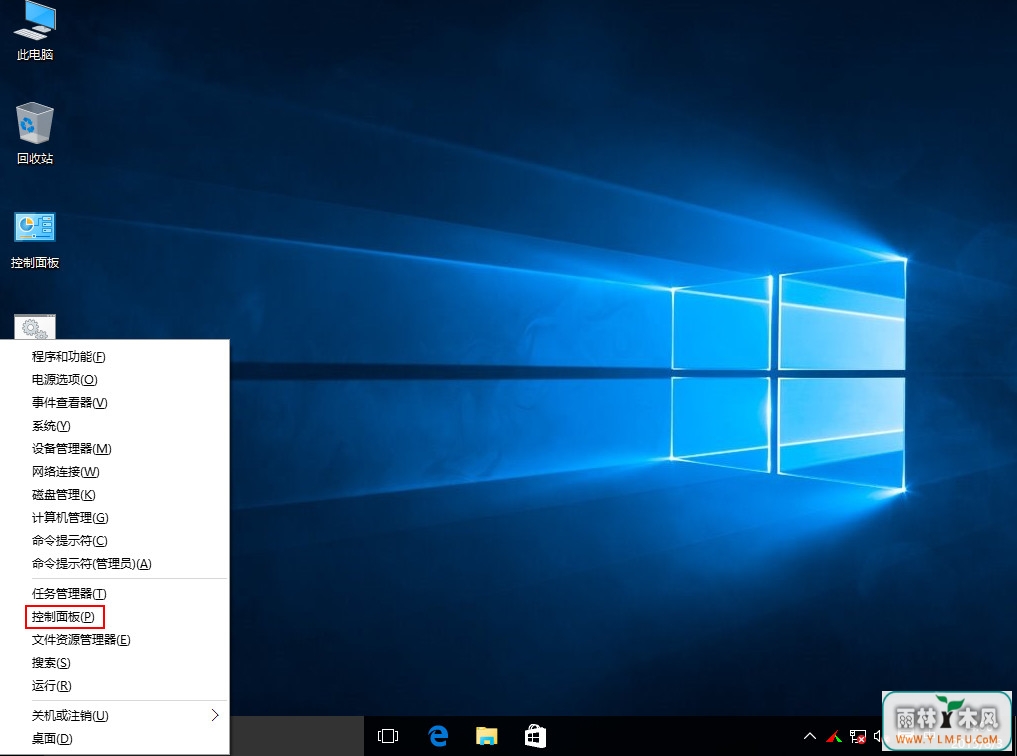Image resolution: width=1017 pixels, height=756 pixels.
Task: Click the network status tray icon
Action: [x=858, y=737]
